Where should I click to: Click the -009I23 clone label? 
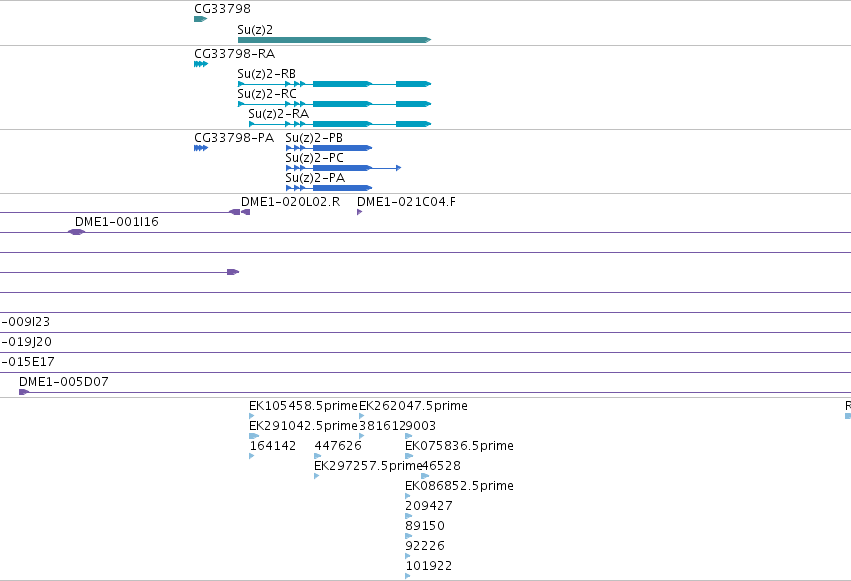[26, 322]
